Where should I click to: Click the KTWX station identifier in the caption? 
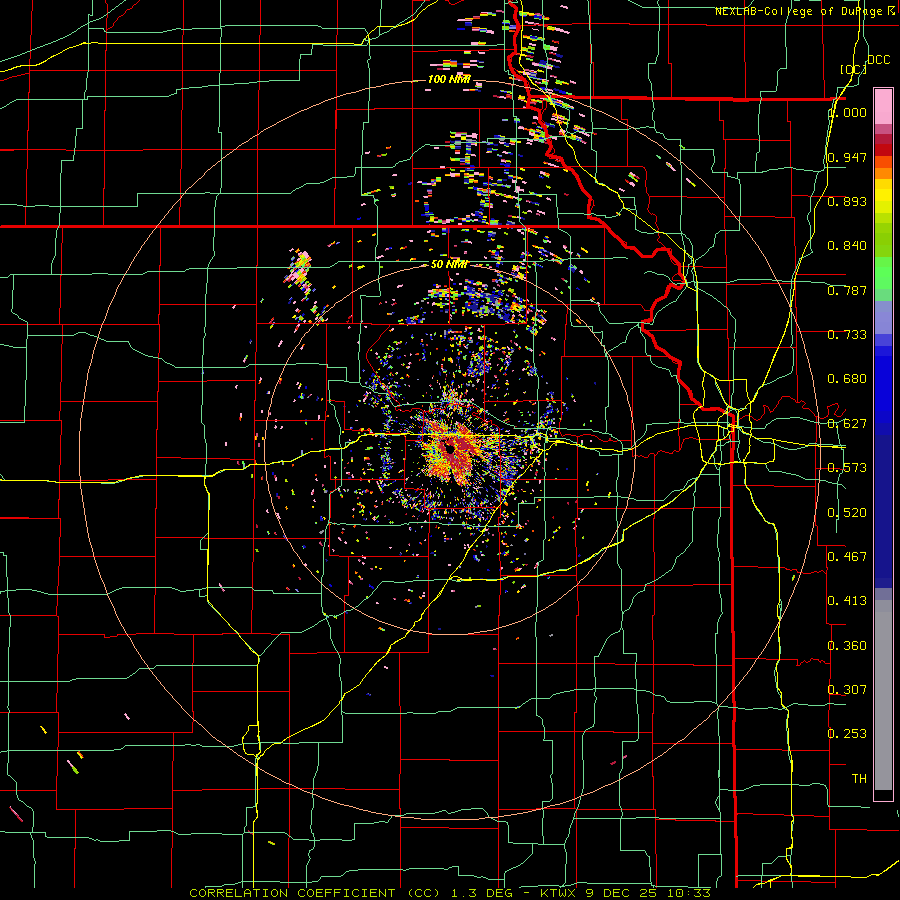click(x=558, y=893)
